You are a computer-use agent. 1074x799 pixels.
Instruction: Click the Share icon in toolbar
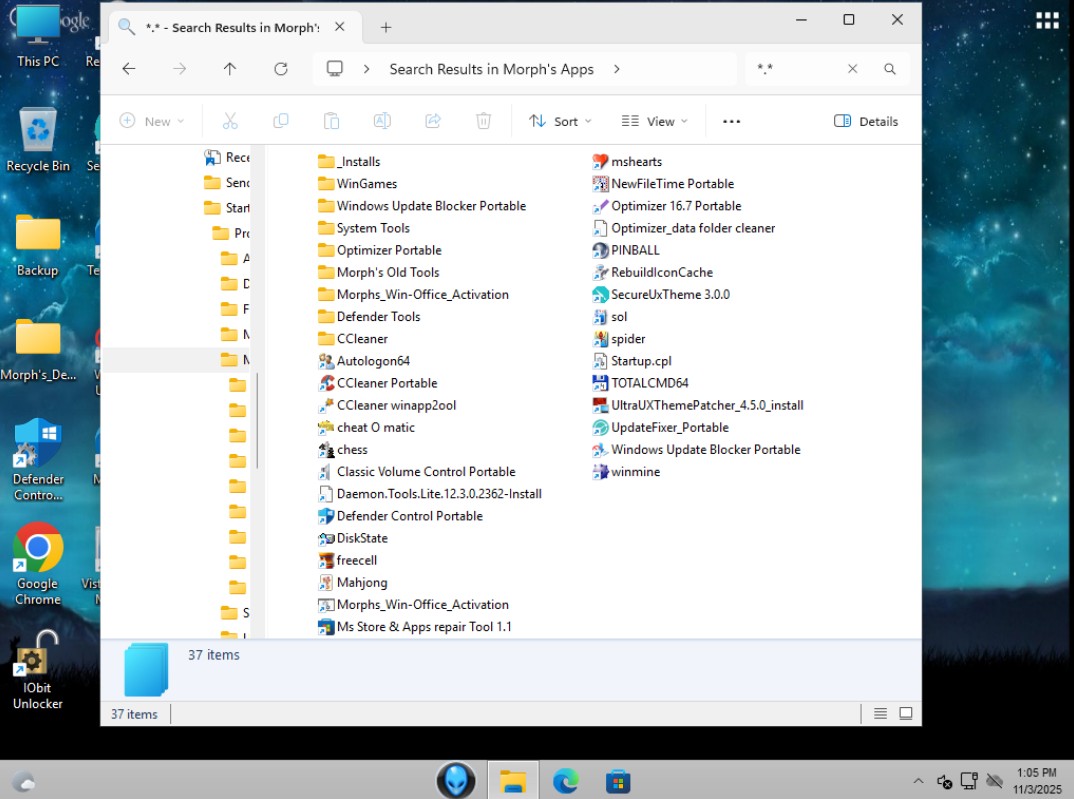433,121
